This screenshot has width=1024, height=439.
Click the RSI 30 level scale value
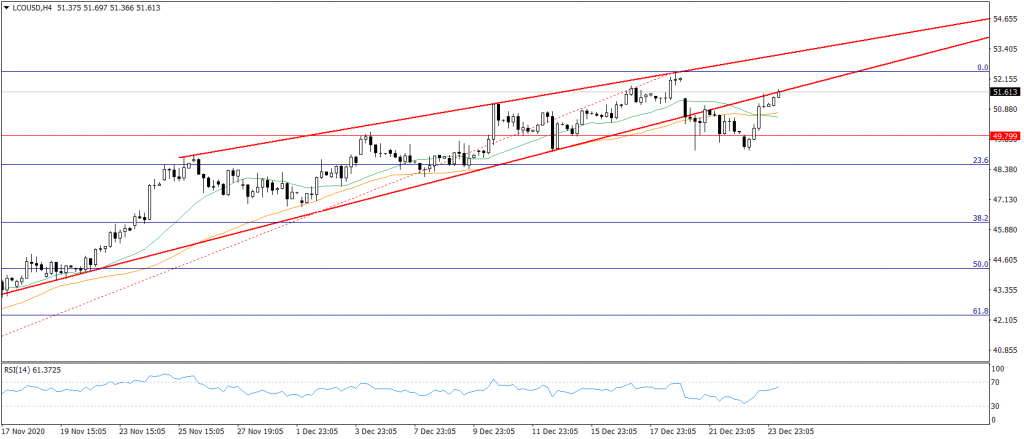[997, 407]
